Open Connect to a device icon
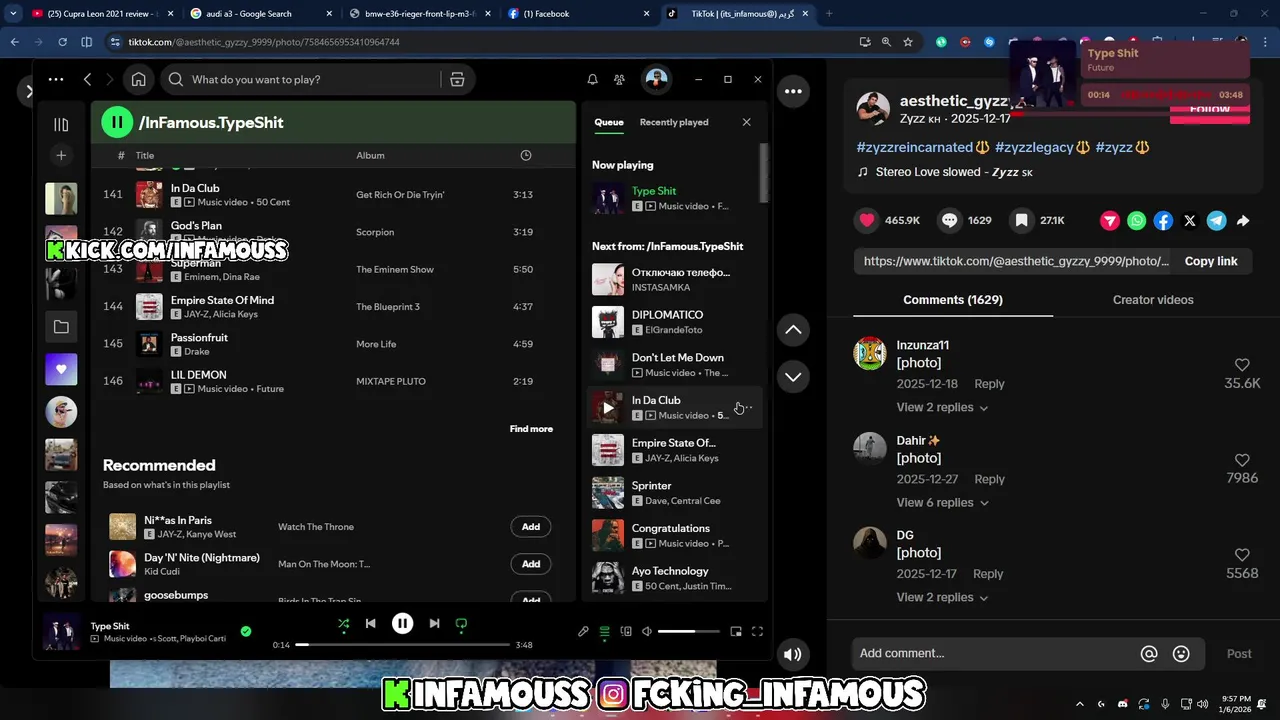The image size is (1280, 720). tap(626, 631)
